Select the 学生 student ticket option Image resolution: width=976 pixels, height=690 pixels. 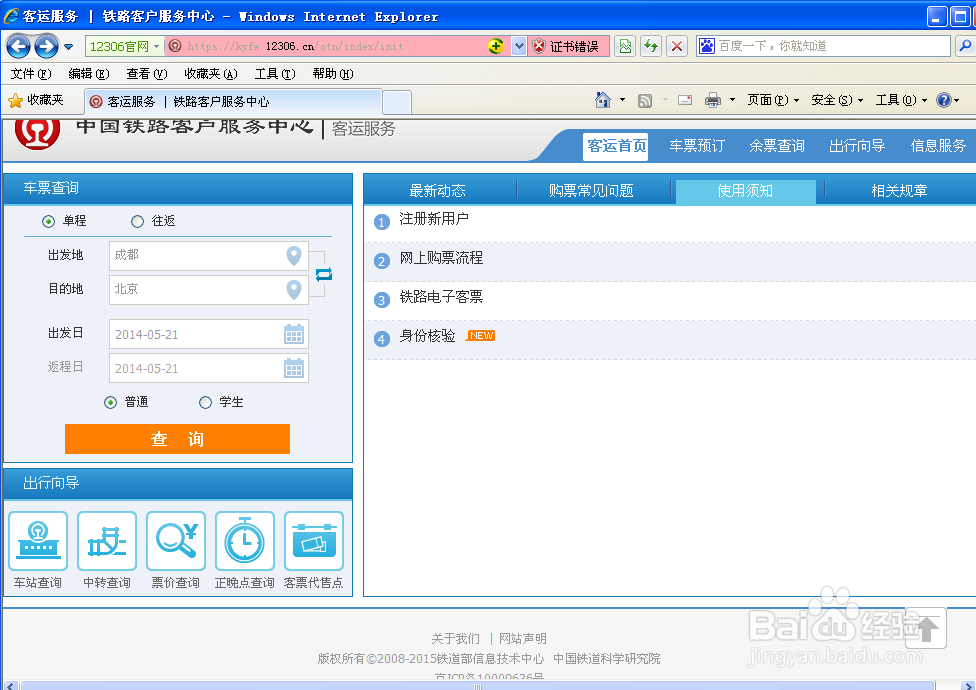(x=205, y=401)
